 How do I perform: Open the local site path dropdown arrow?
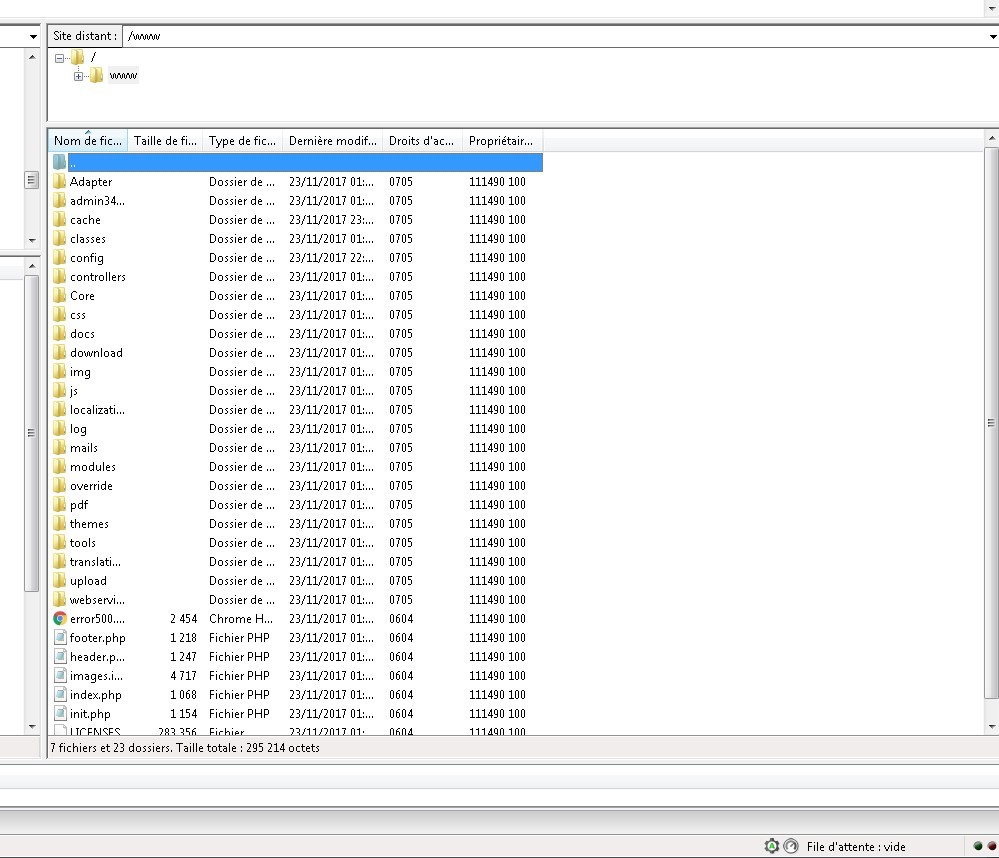[33, 37]
